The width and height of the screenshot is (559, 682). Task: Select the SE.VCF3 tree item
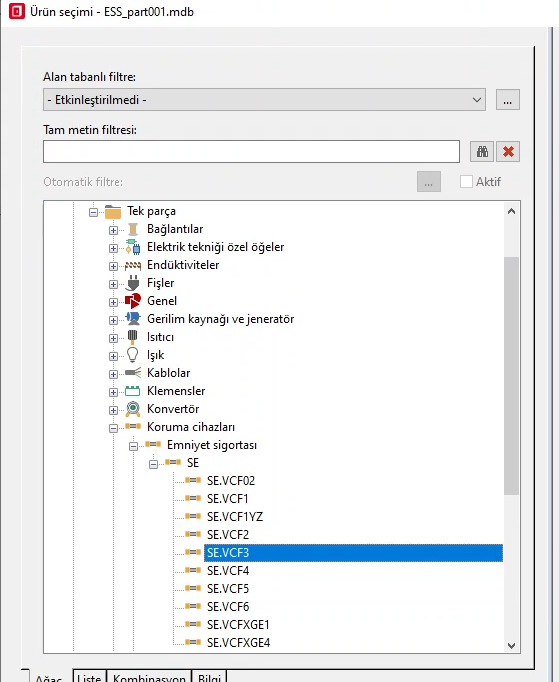(x=353, y=552)
